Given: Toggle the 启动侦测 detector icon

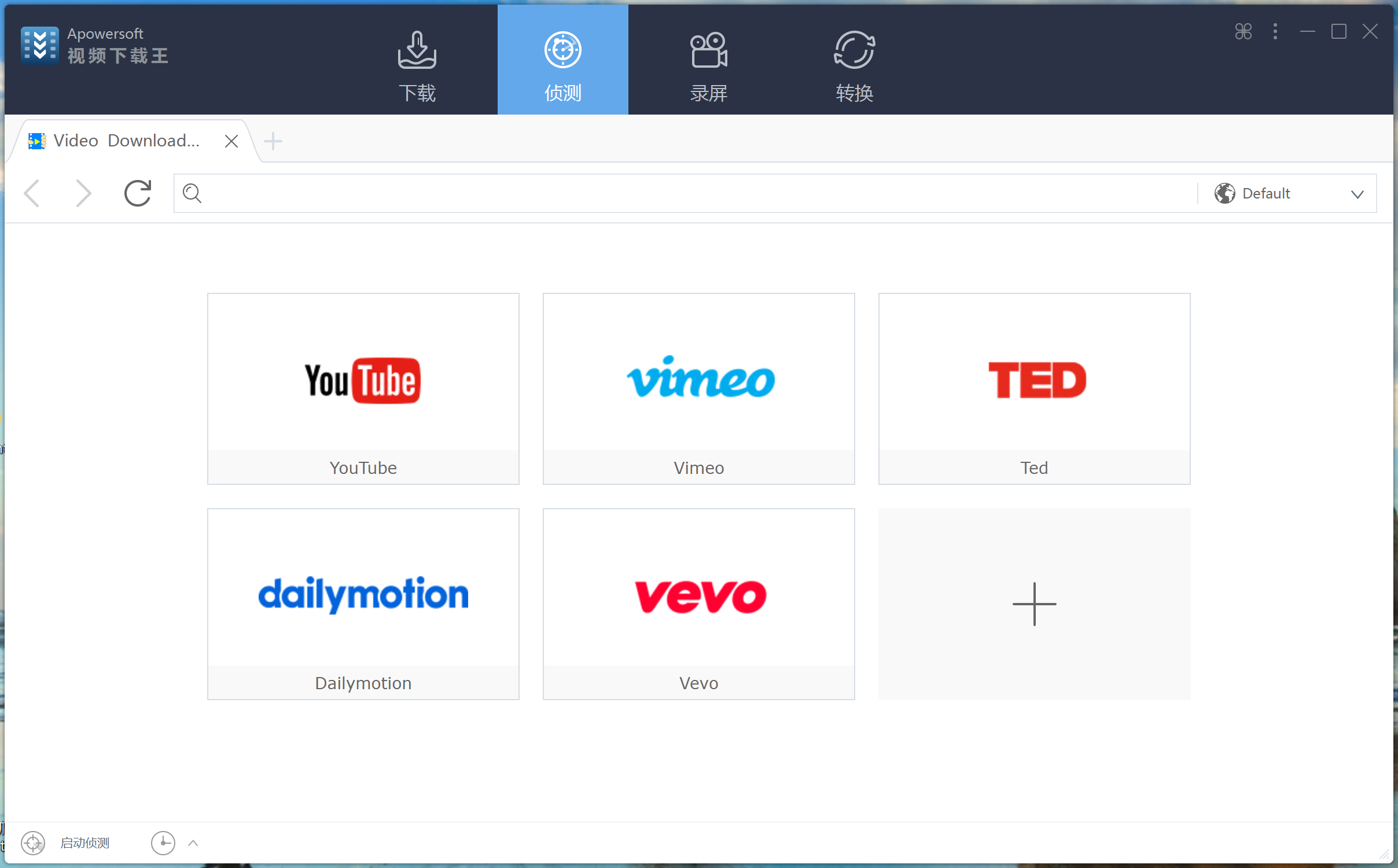Looking at the screenshot, I should pos(33,843).
